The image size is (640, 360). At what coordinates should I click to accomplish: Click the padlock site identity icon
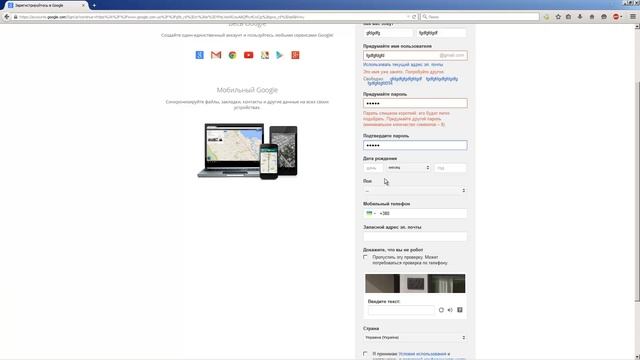16,17
